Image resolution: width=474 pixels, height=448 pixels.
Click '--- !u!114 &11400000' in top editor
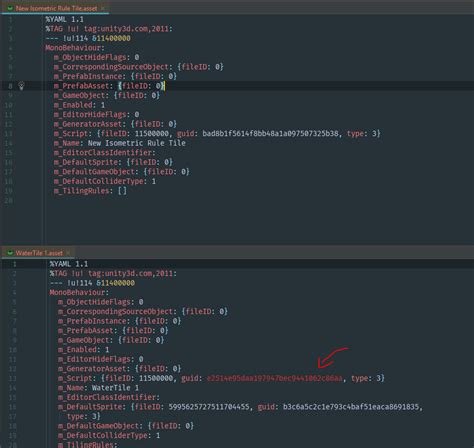click(x=88, y=38)
